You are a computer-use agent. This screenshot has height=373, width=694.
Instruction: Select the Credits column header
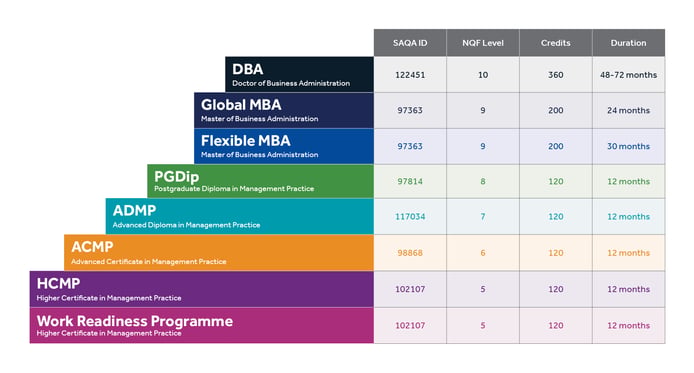(x=555, y=43)
